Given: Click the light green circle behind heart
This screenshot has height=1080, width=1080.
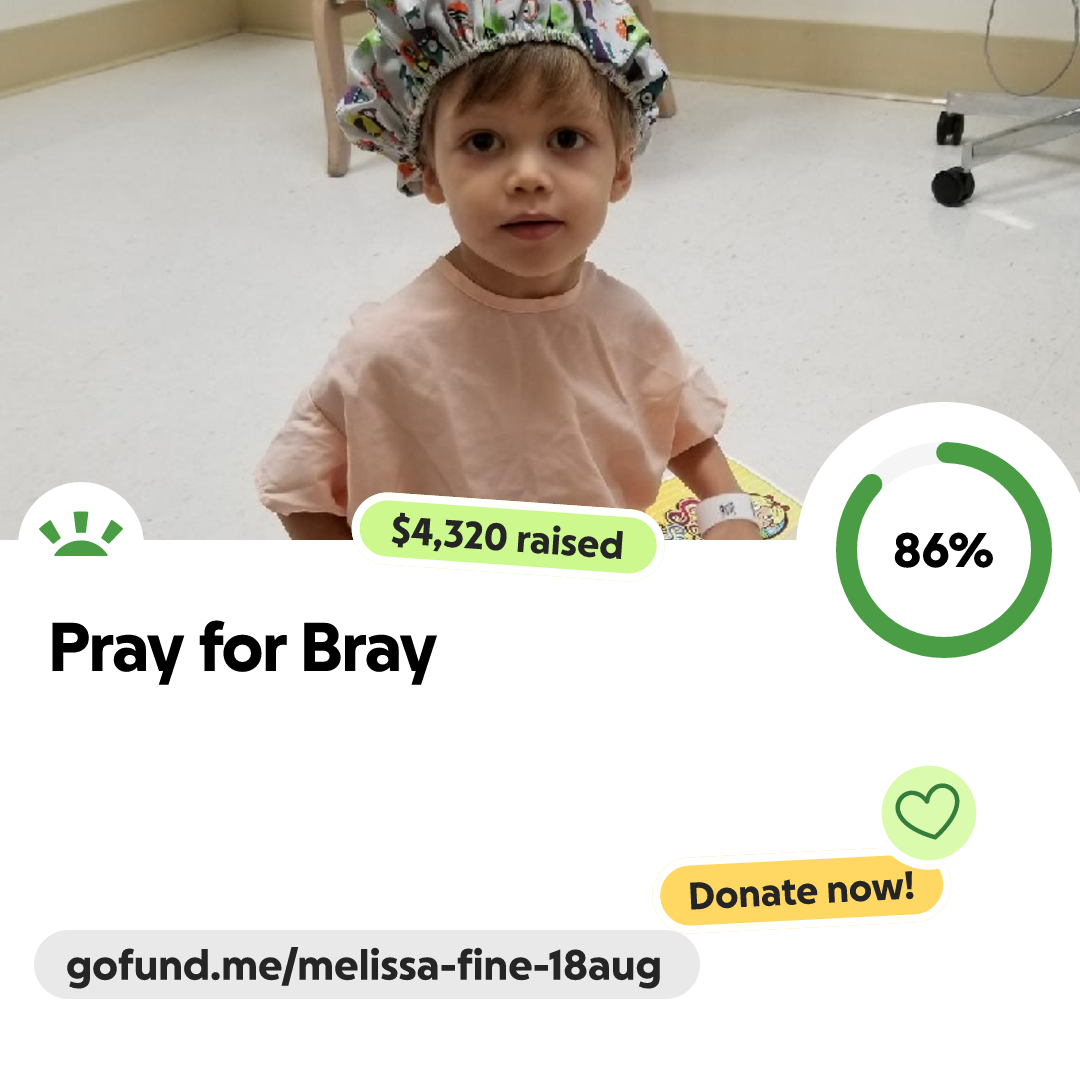Looking at the screenshot, I should coord(928,812).
